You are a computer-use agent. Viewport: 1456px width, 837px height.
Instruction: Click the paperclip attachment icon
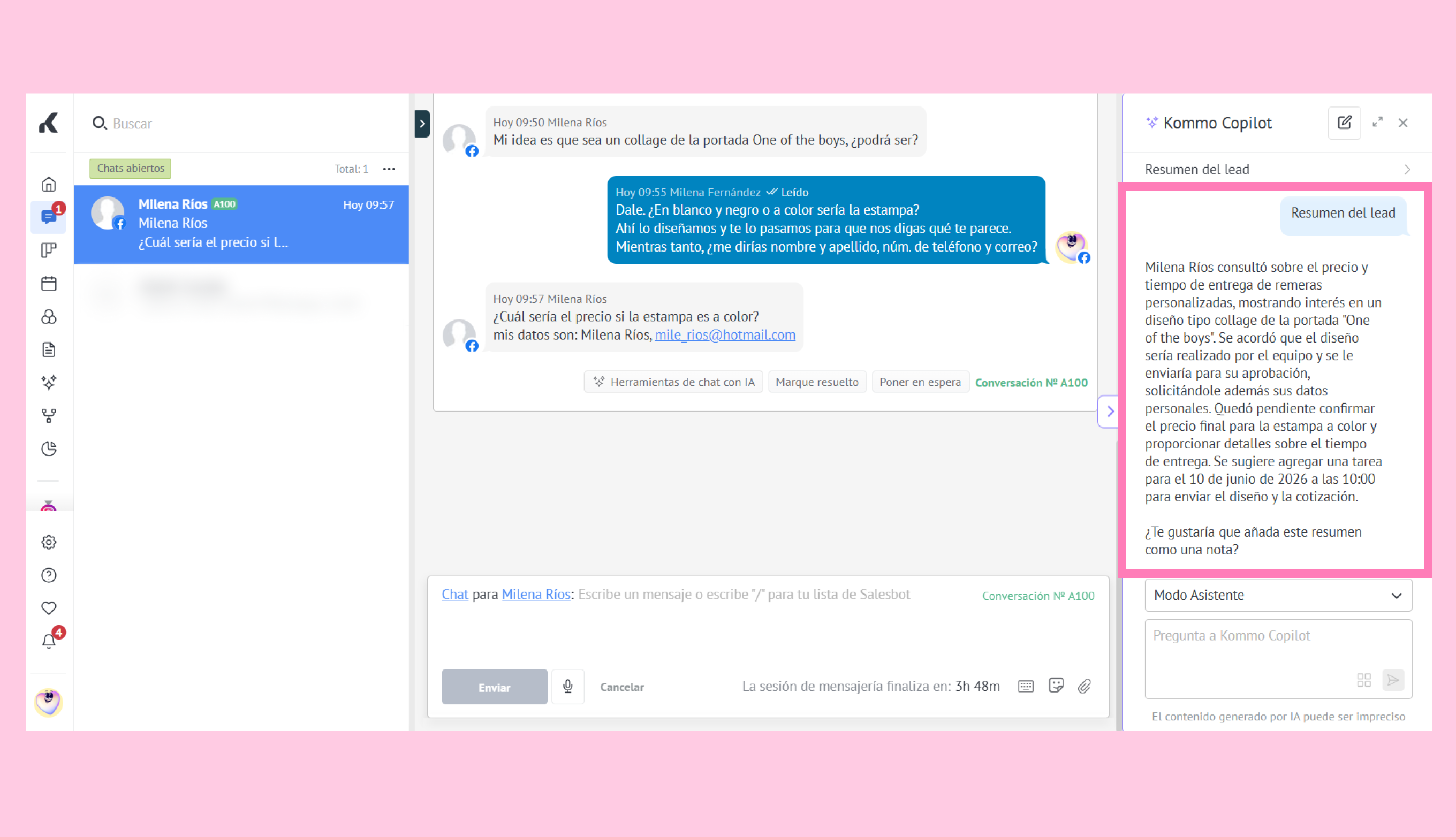[x=1084, y=686]
